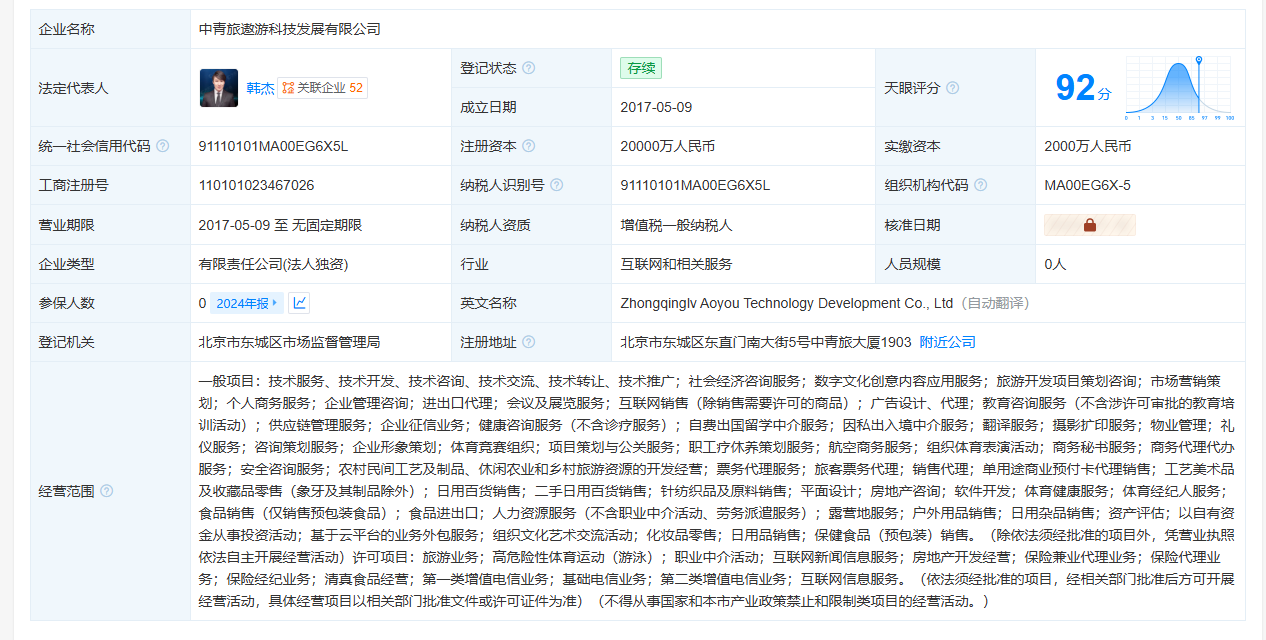Open the insured-count trend chart icon
Image resolution: width=1266 pixels, height=640 pixels.
pos(299,303)
